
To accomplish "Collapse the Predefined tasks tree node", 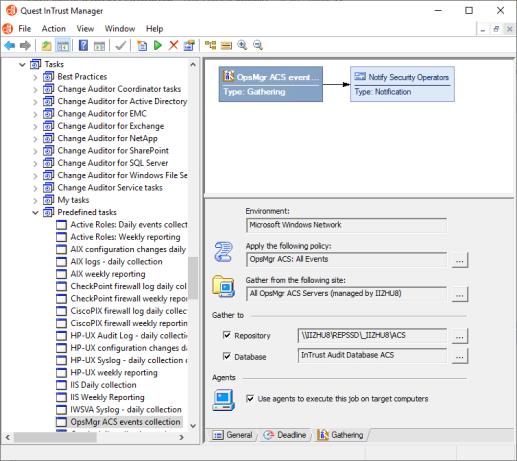I will (x=35, y=213).
